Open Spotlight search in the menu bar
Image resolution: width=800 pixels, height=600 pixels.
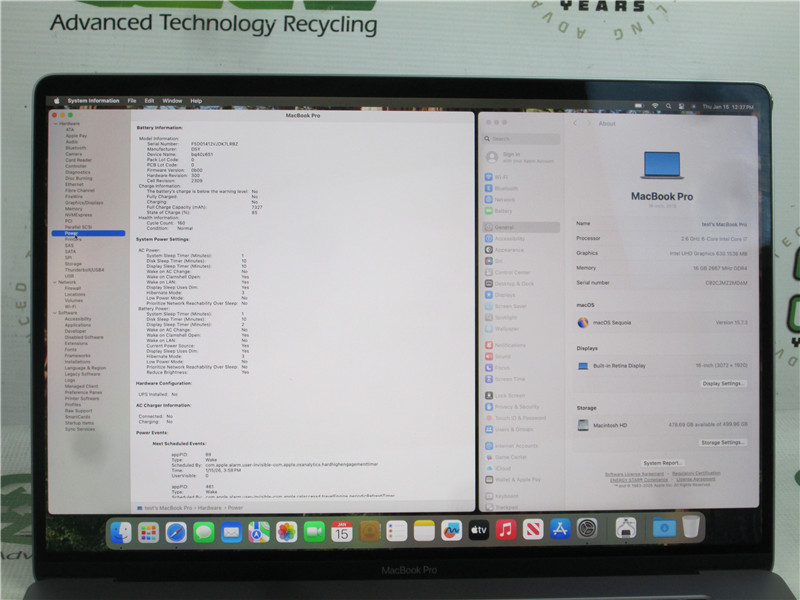(668, 106)
